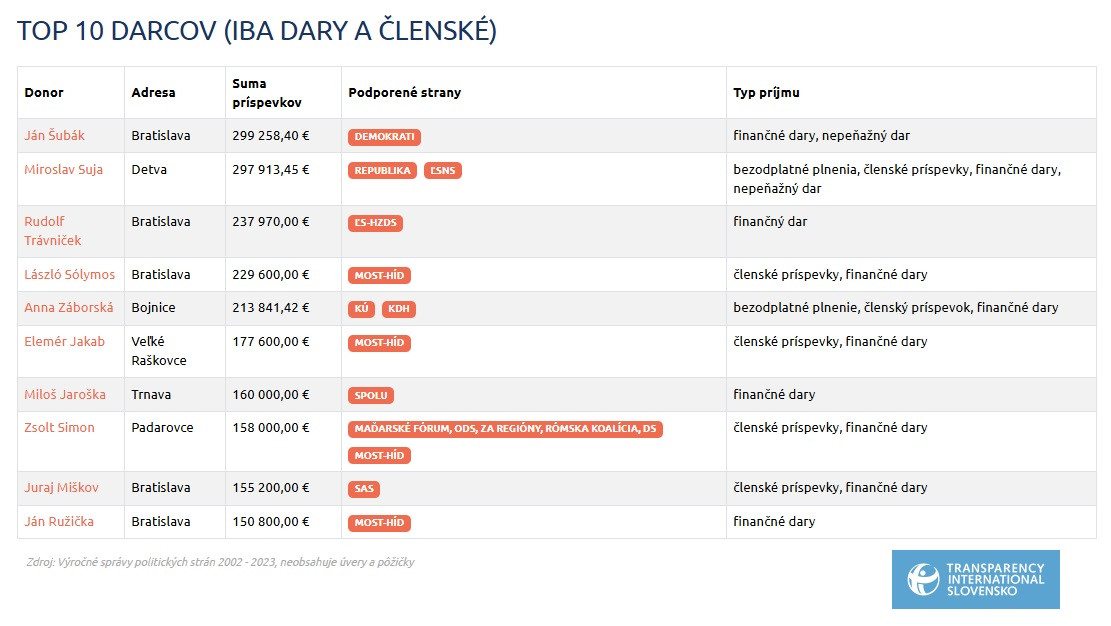Screen dimensions: 1111x626
Task: Open donor Ján Šubák's profile link
Action: click(x=55, y=135)
